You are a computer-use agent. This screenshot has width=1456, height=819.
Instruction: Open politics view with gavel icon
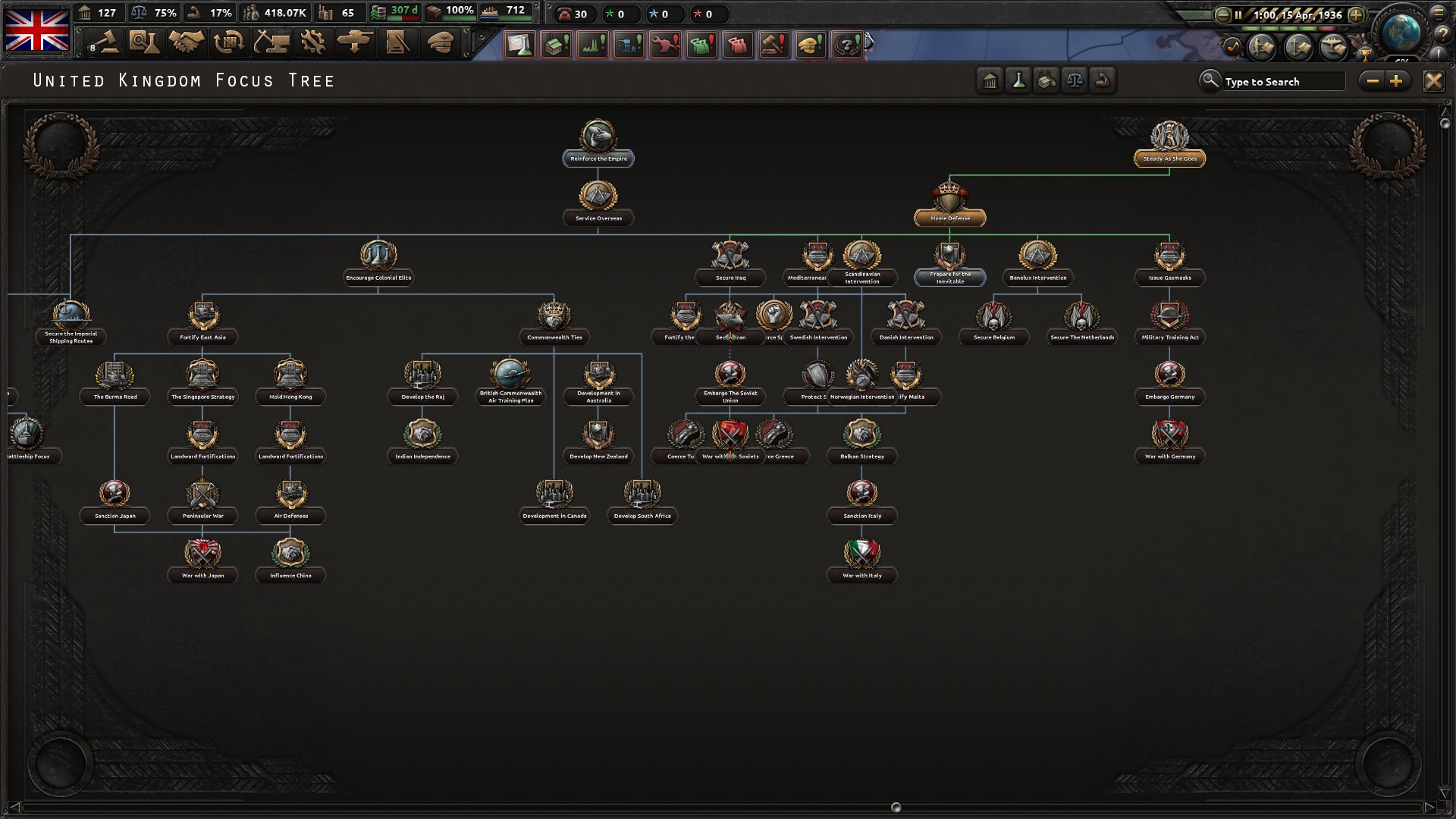tap(103, 42)
